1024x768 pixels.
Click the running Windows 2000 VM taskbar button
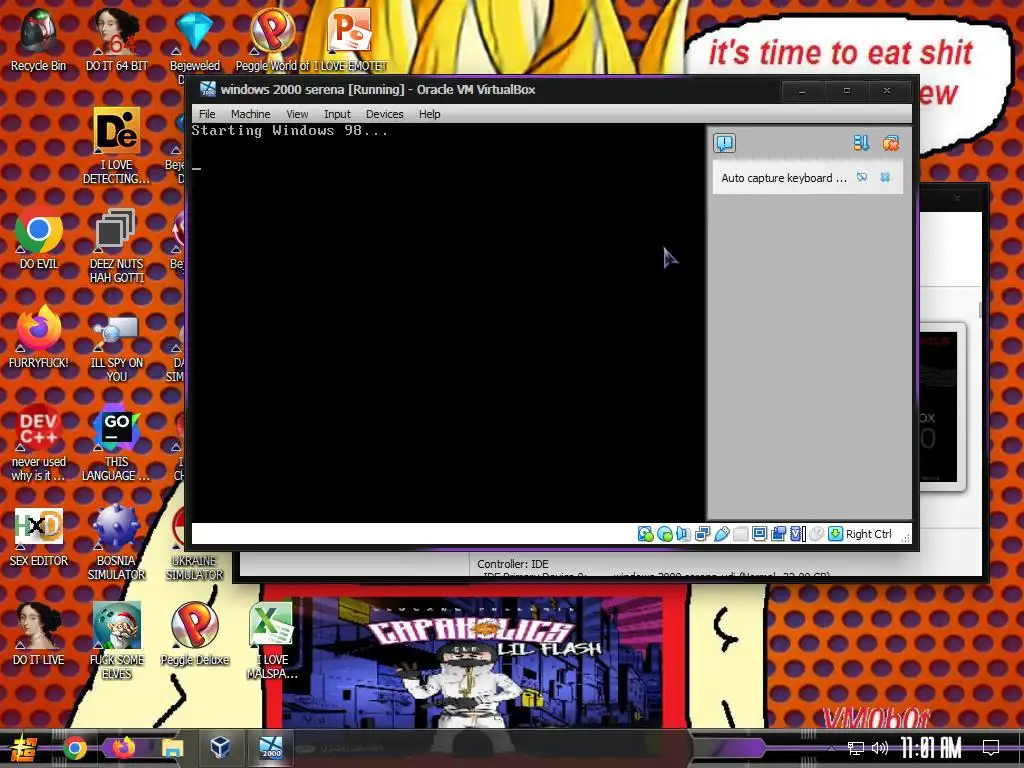tap(270, 747)
